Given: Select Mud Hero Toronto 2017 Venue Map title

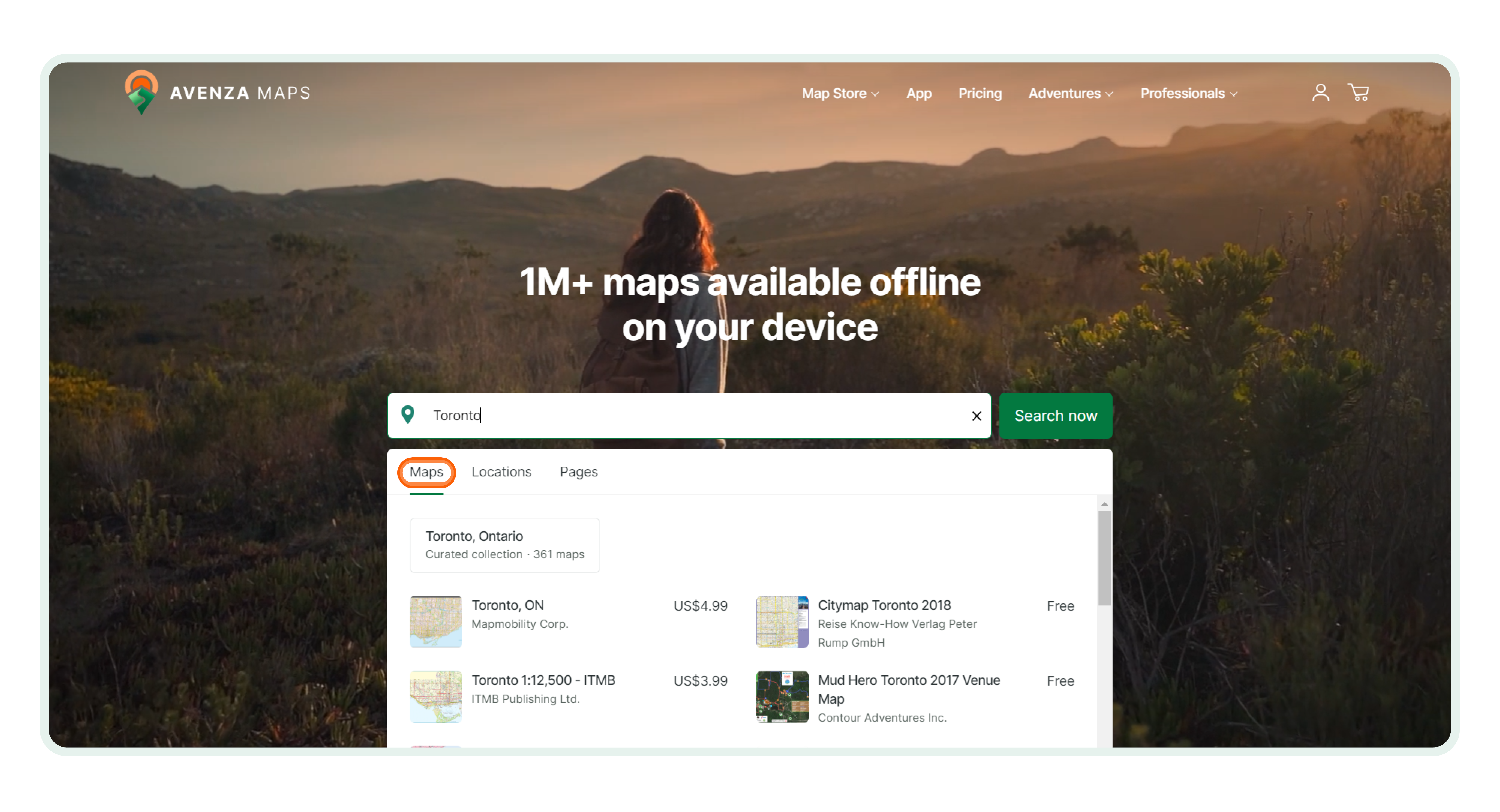Looking at the screenshot, I should click(x=908, y=689).
